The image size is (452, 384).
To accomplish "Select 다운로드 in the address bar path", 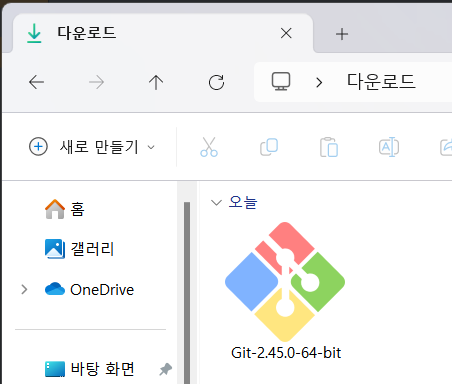I will 381,82.
